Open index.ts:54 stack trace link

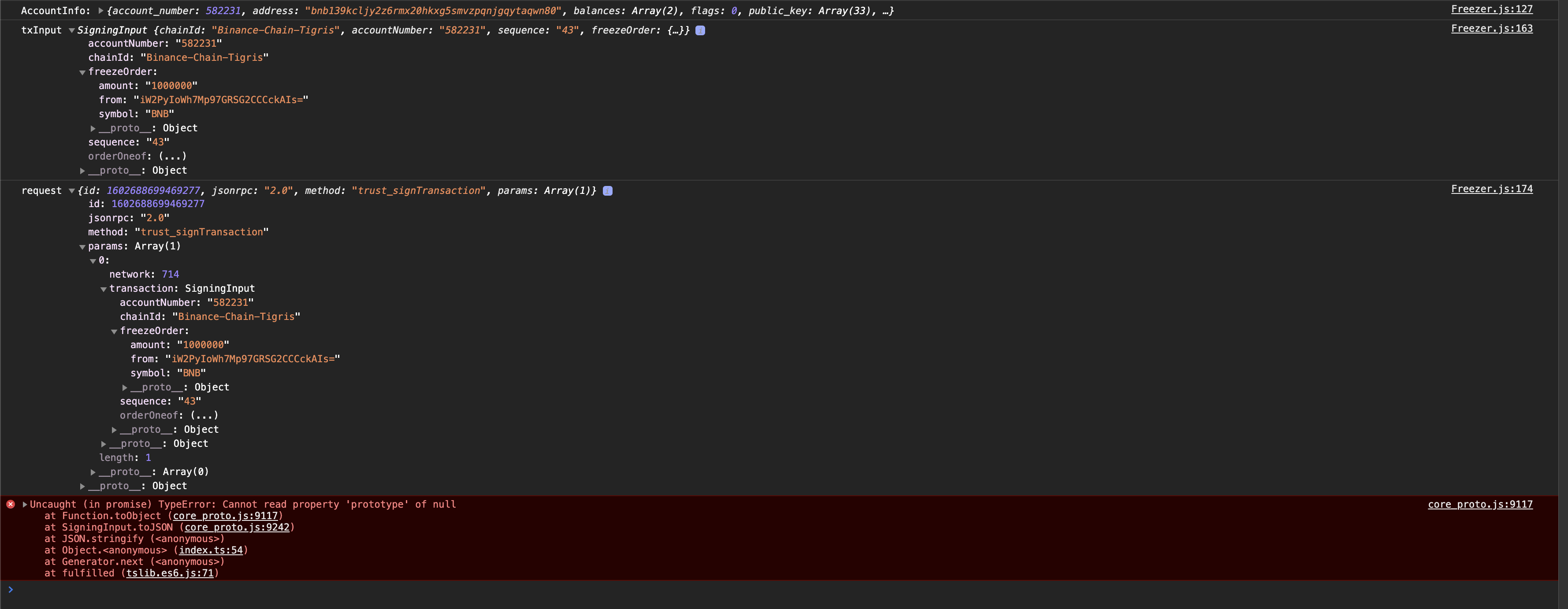[x=211, y=550]
